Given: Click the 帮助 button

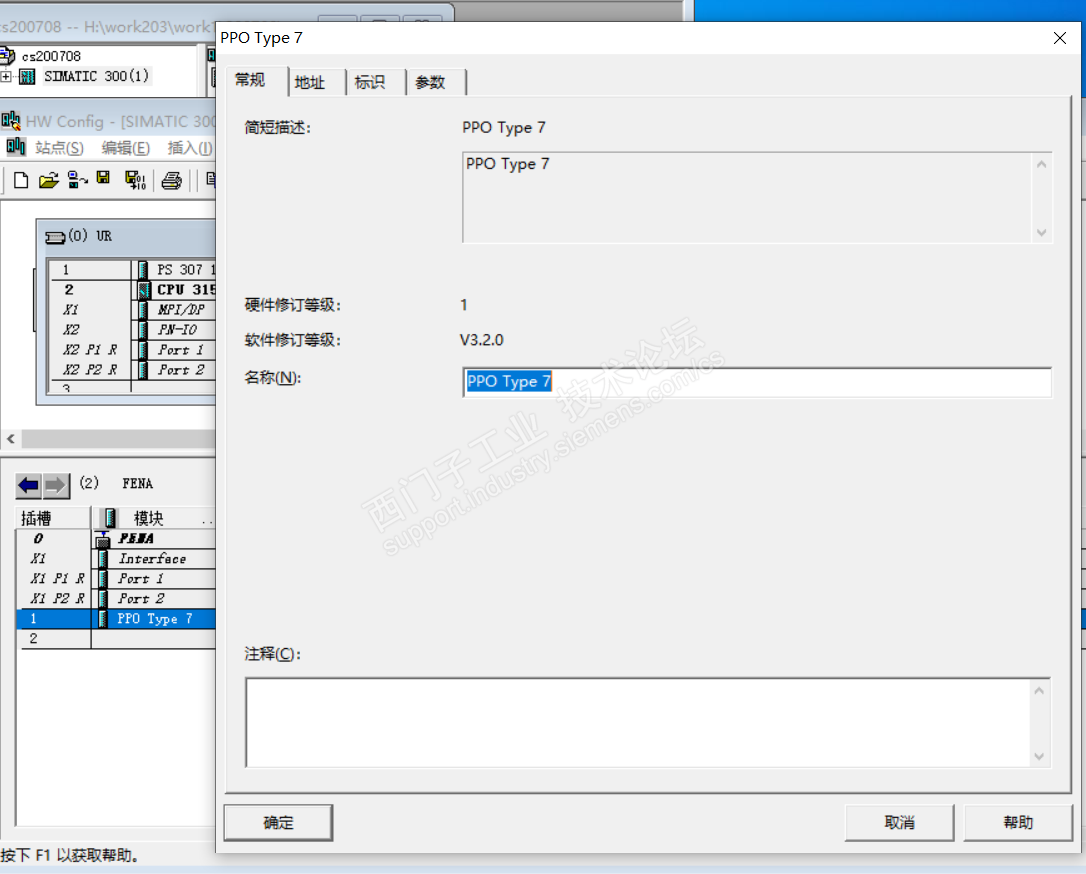Looking at the screenshot, I should pyautogui.click(x=1018, y=823).
